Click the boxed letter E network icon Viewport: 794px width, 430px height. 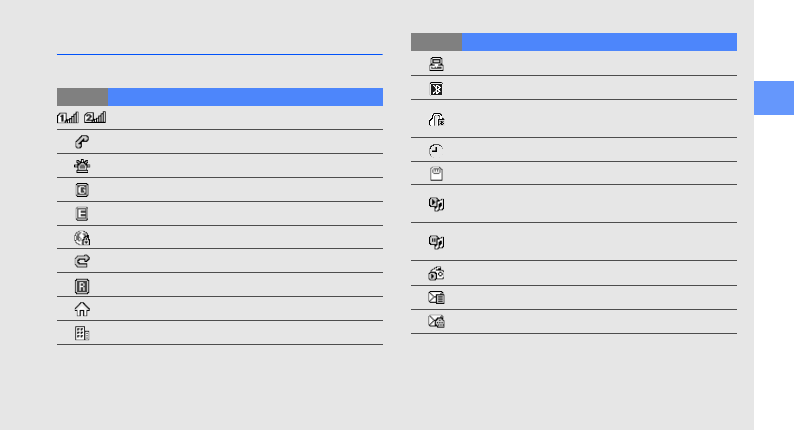82,213
